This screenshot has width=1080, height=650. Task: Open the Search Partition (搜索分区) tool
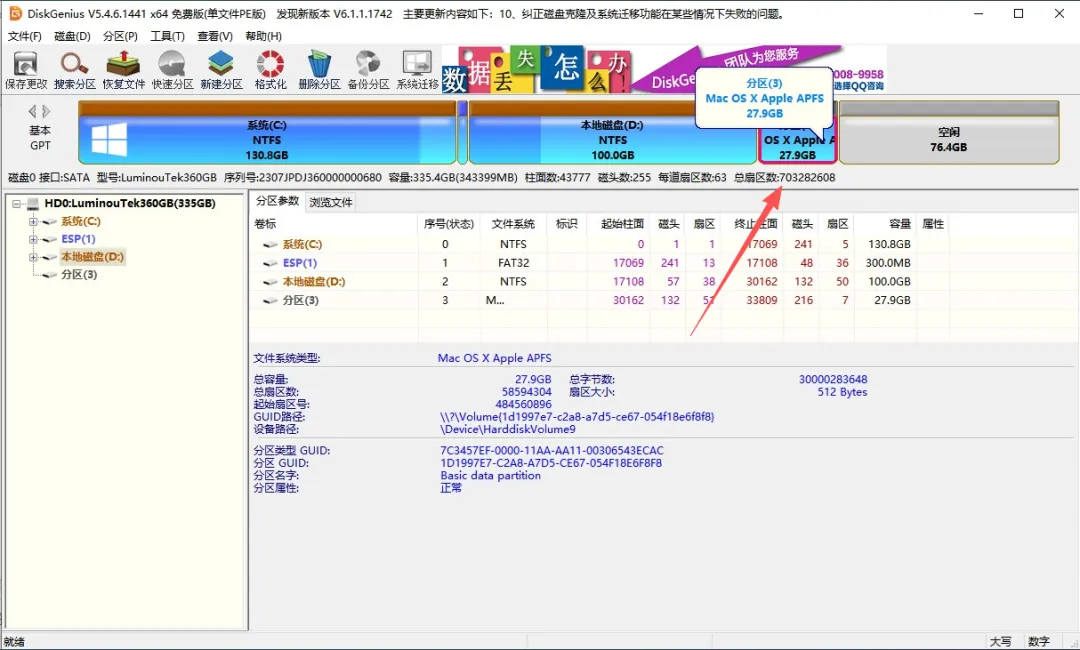point(74,70)
